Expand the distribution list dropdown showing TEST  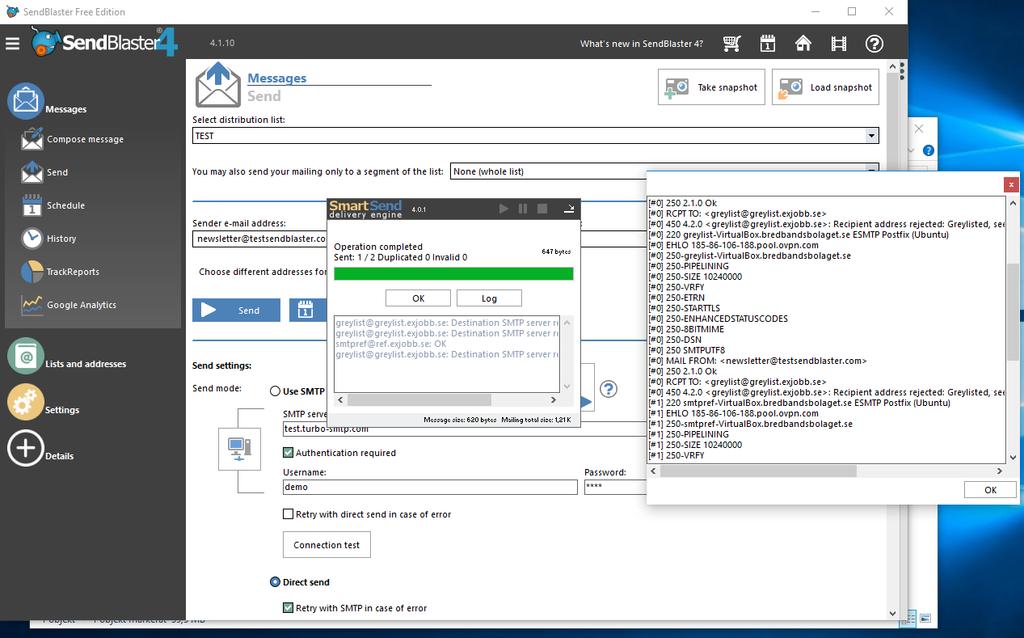click(871, 136)
